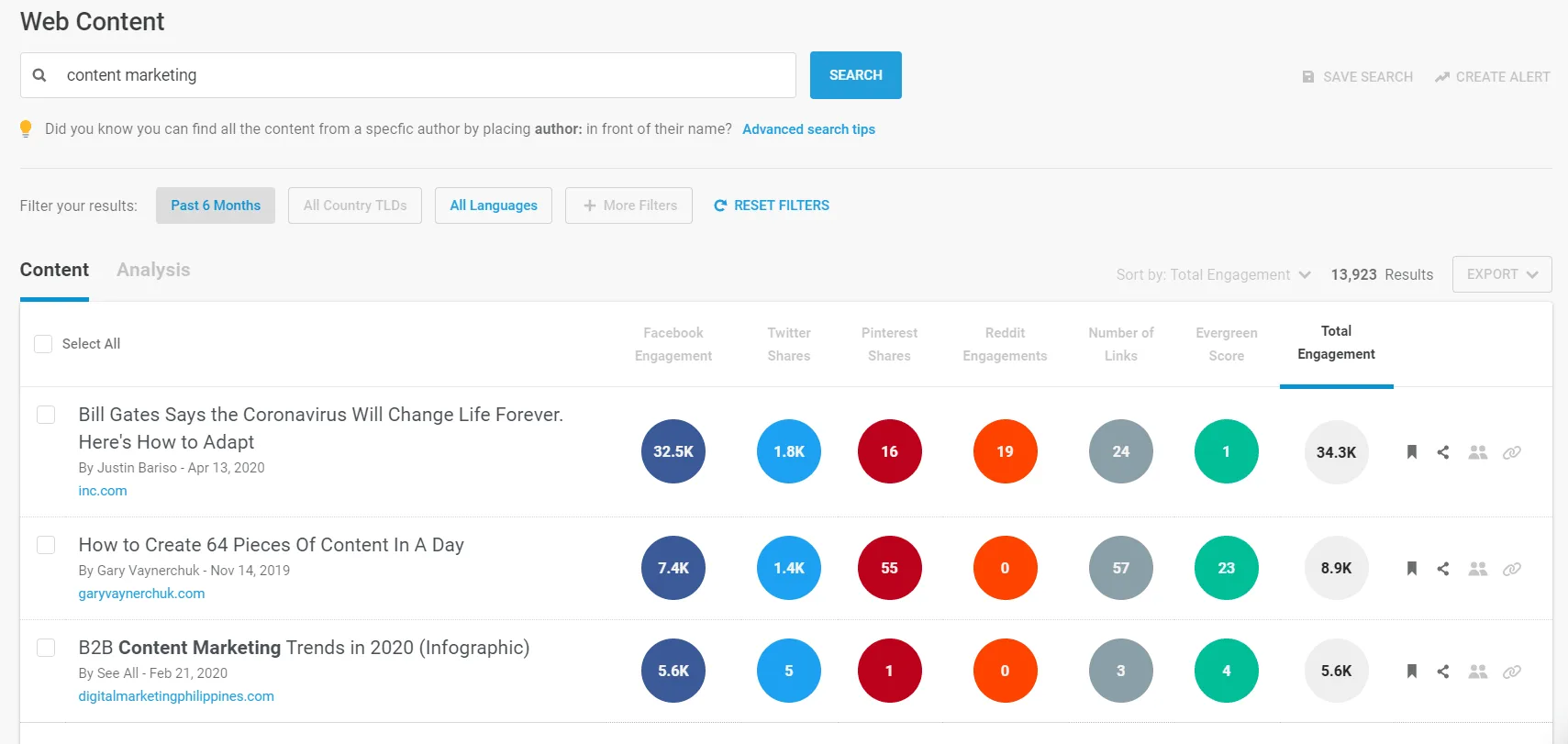Open the Sort by Total Engagement dropdown

click(x=1213, y=274)
